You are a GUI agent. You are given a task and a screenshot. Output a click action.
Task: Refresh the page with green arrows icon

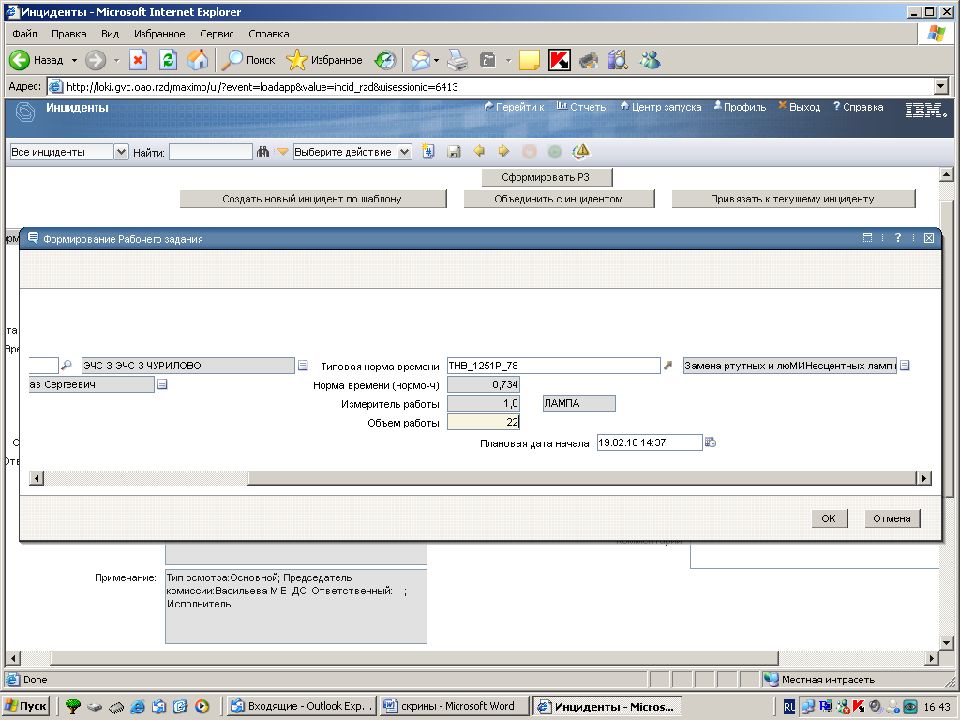168,60
